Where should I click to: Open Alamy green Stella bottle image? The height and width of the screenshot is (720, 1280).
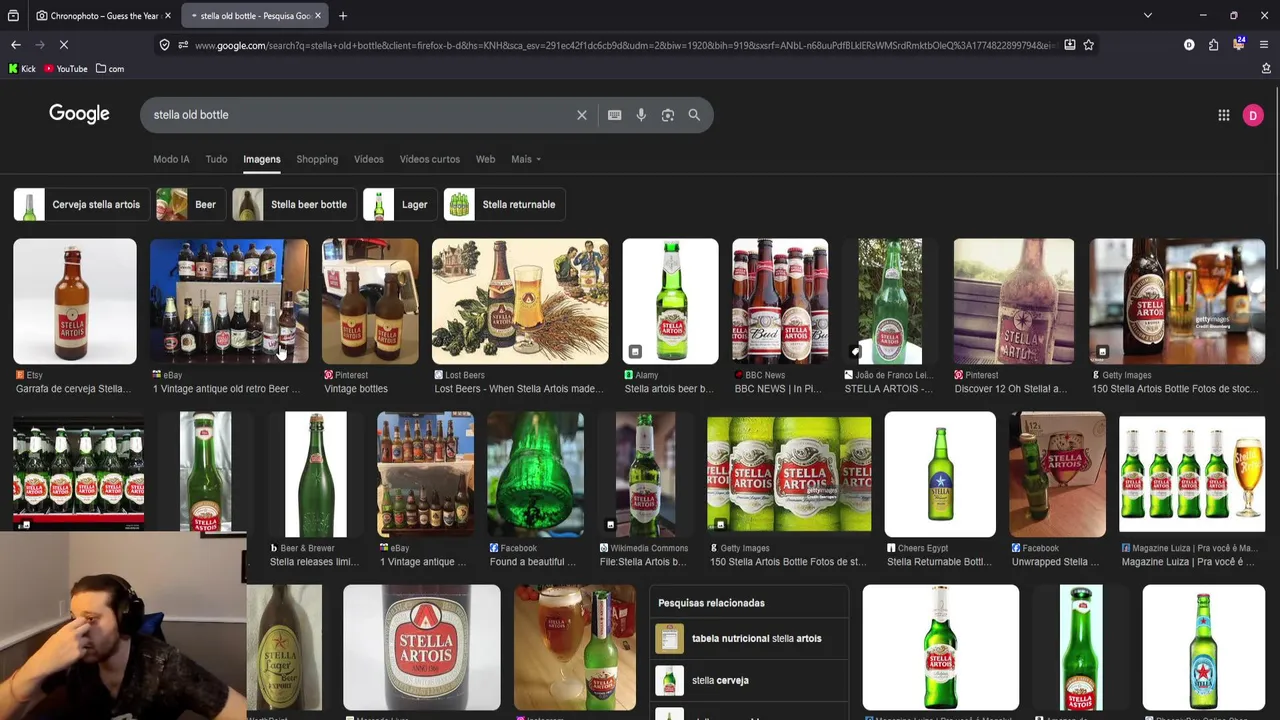[670, 301]
